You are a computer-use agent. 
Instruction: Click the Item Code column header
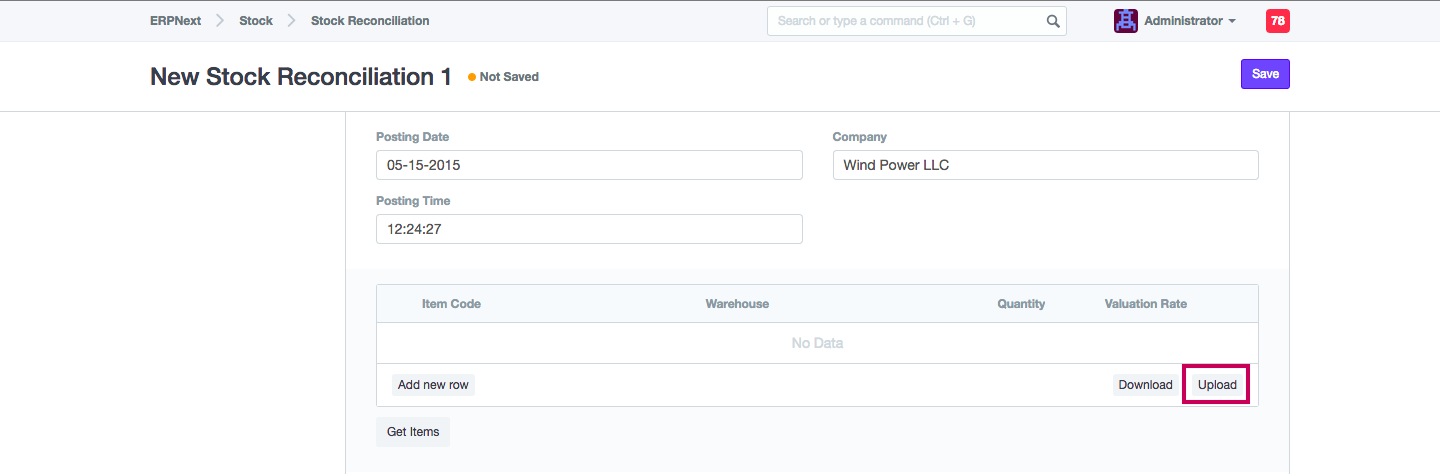(451, 304)
